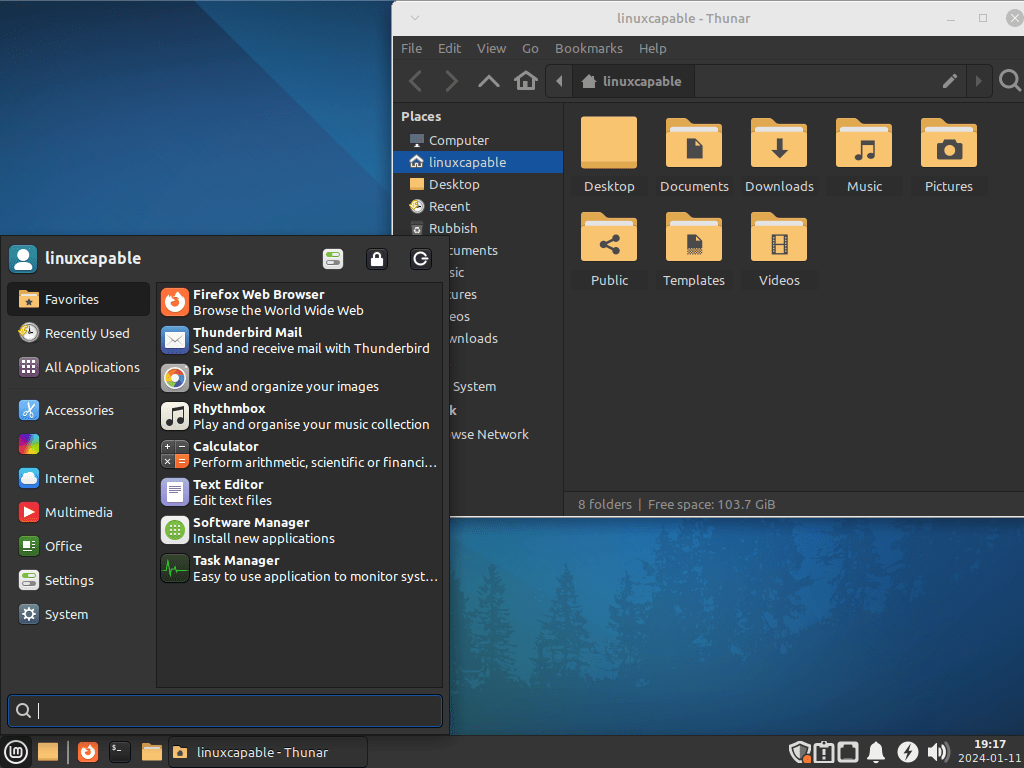The width and height of the screenshot is (1024, 768).
Task: Launch Thunderbird Mail from the menu
Action: [300, 340]
